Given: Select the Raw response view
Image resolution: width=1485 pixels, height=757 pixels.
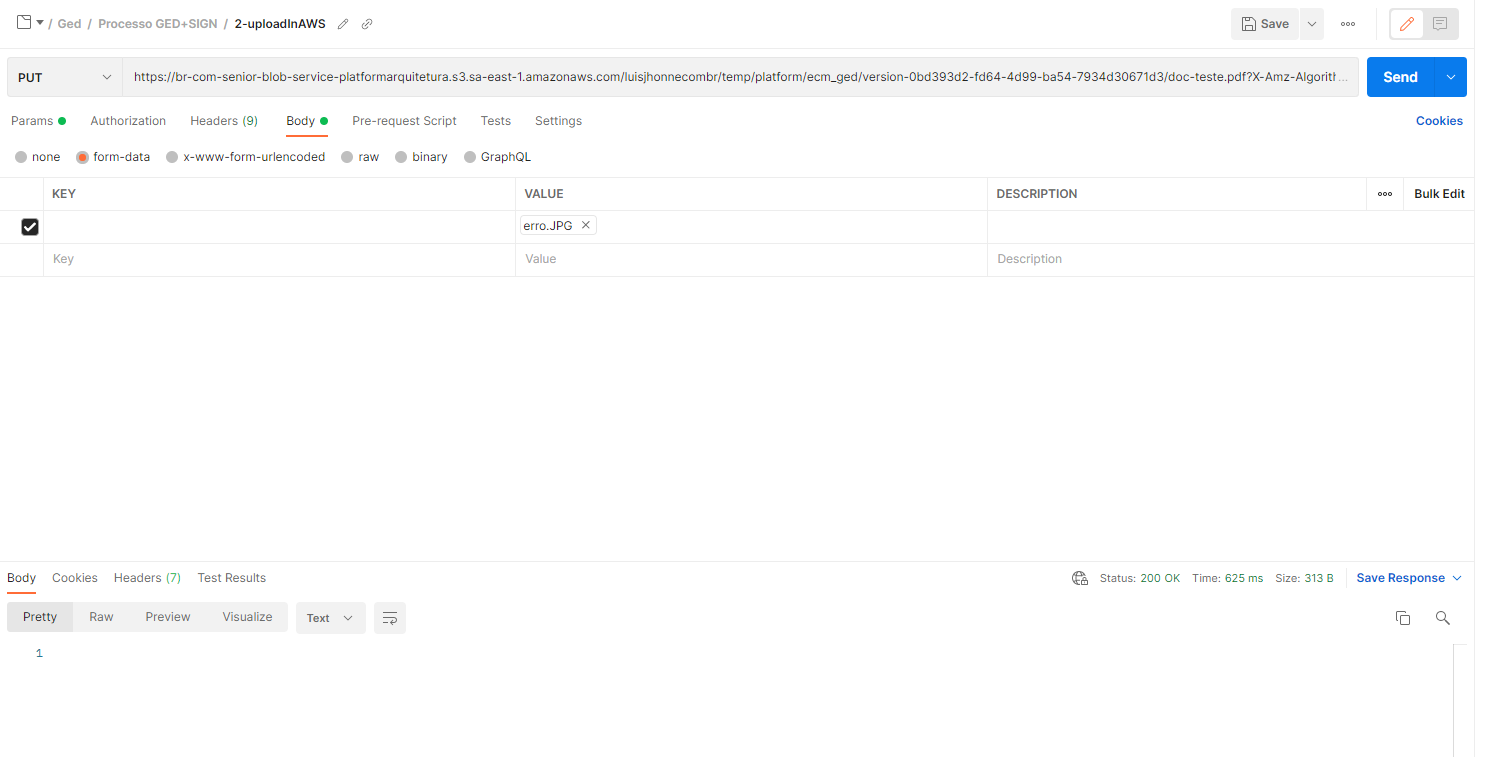Looking at the screenshot, I should pyautogui.click(x=101, y=617).
